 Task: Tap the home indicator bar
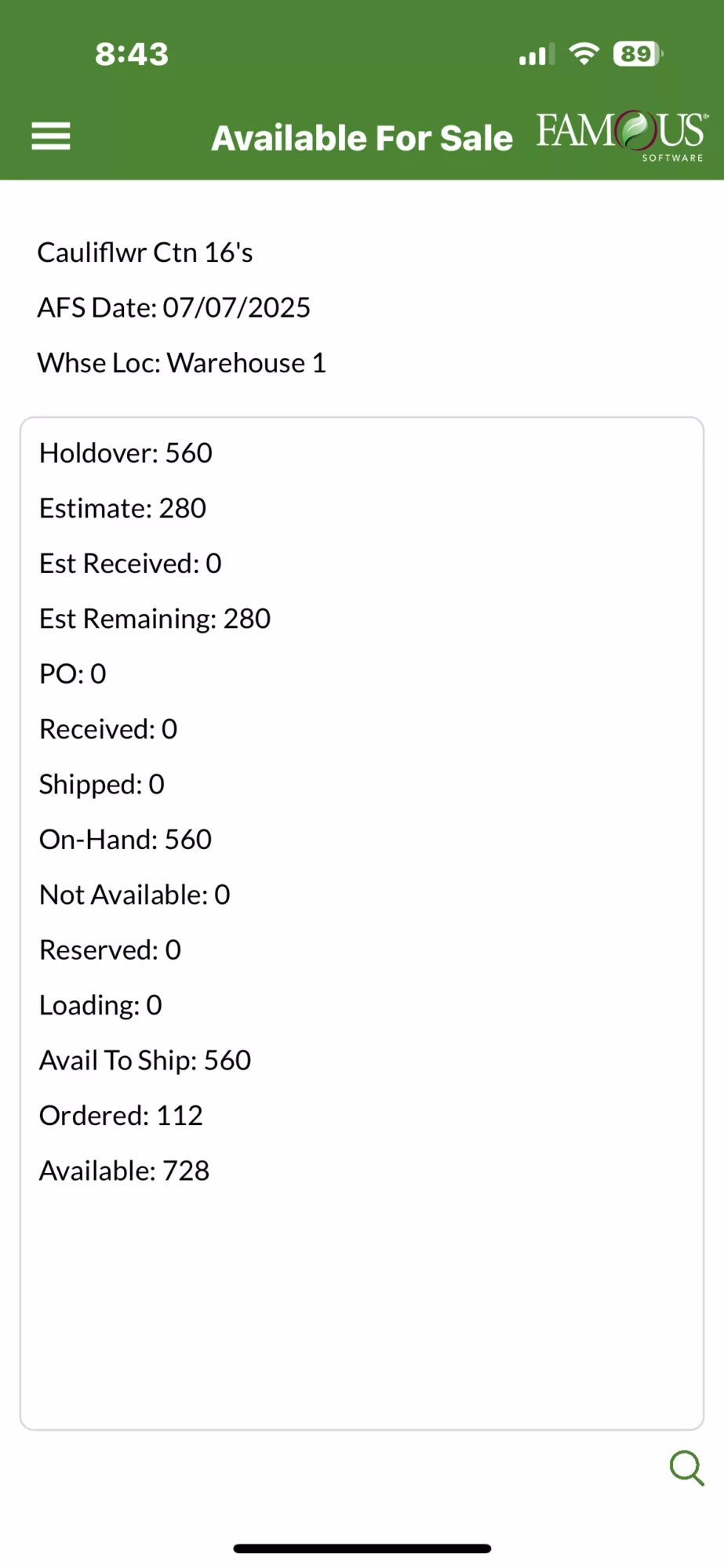point(362,1548)
